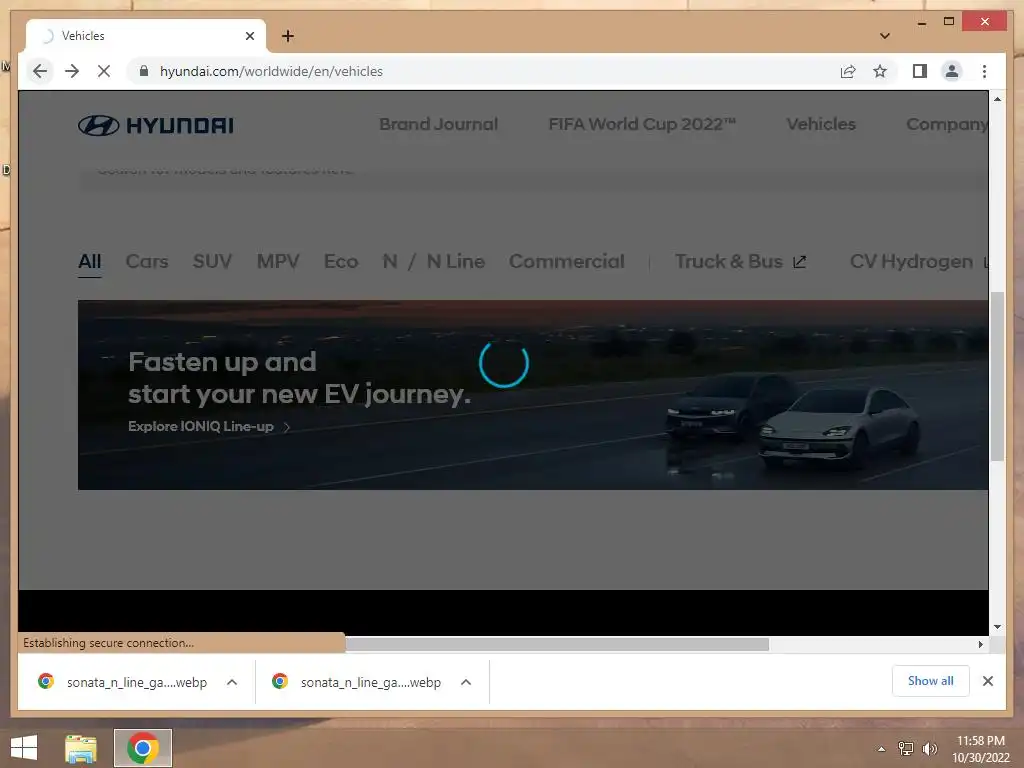View site information via the lock icon
Image resolution: width=1024 pixels, height=768 pixels.
click(144, 71)
